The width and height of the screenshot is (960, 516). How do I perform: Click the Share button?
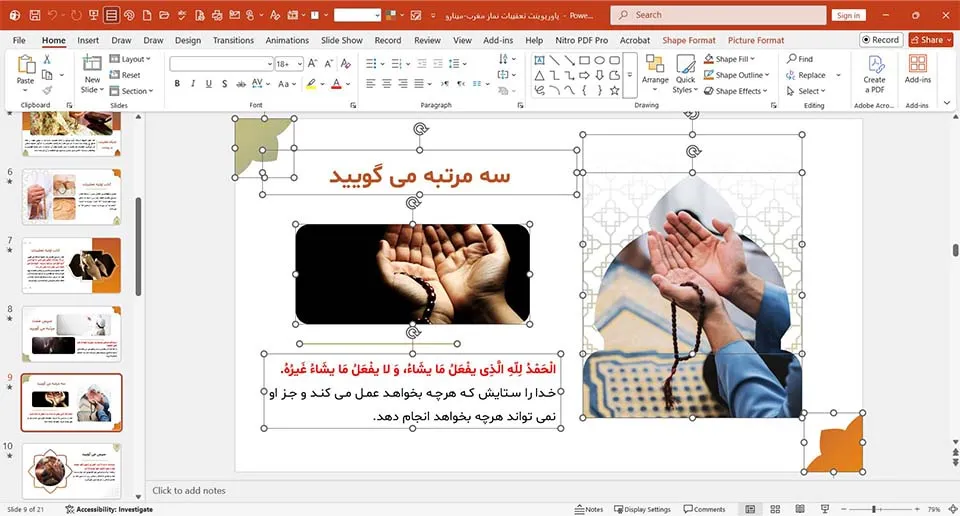click(x=931, y=40)
